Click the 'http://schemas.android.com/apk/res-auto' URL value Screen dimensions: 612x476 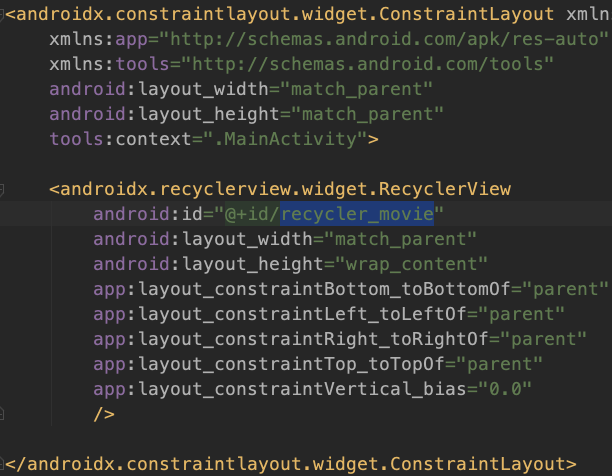pyautogui.click(x=384, y=39)
